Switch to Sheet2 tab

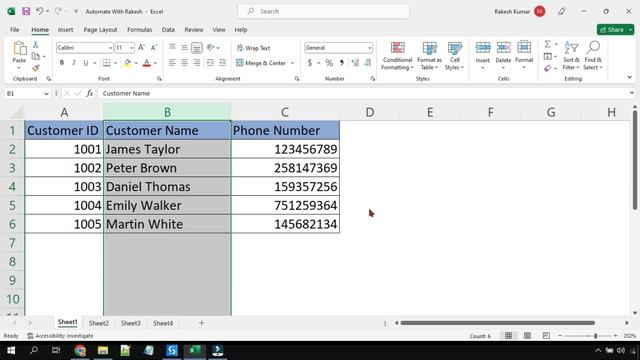point(99,323)
